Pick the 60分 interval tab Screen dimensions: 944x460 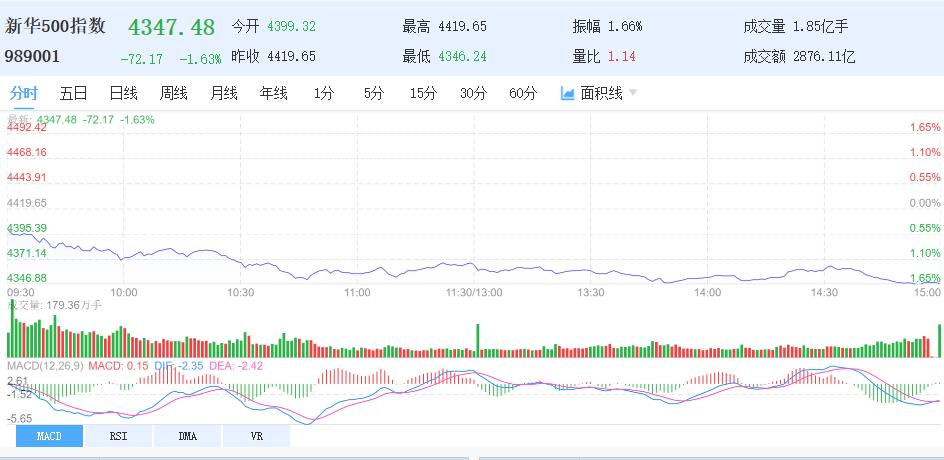pos(522,93)
